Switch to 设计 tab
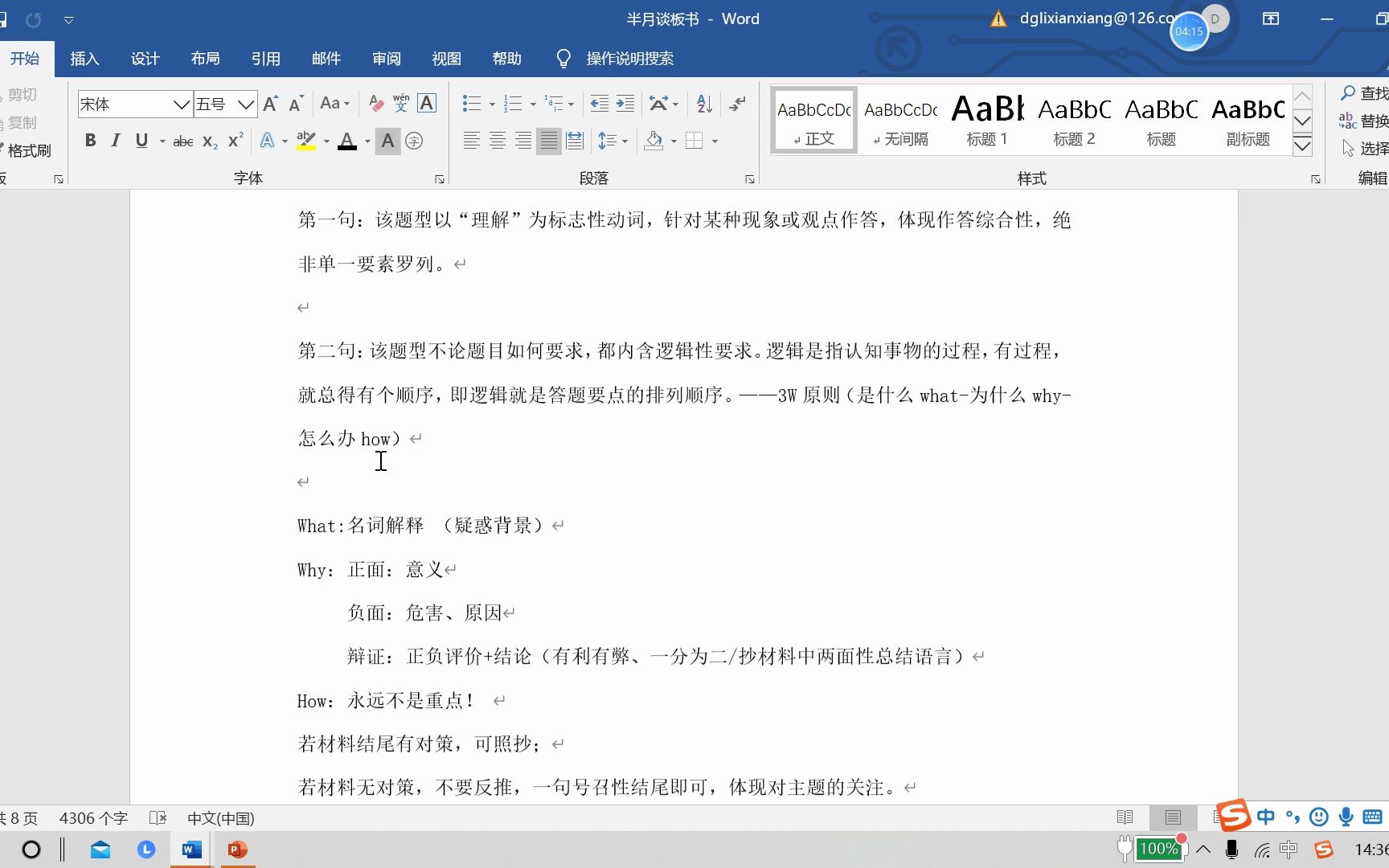Viewport: 1389px width, 868px height. pos(145,59)
